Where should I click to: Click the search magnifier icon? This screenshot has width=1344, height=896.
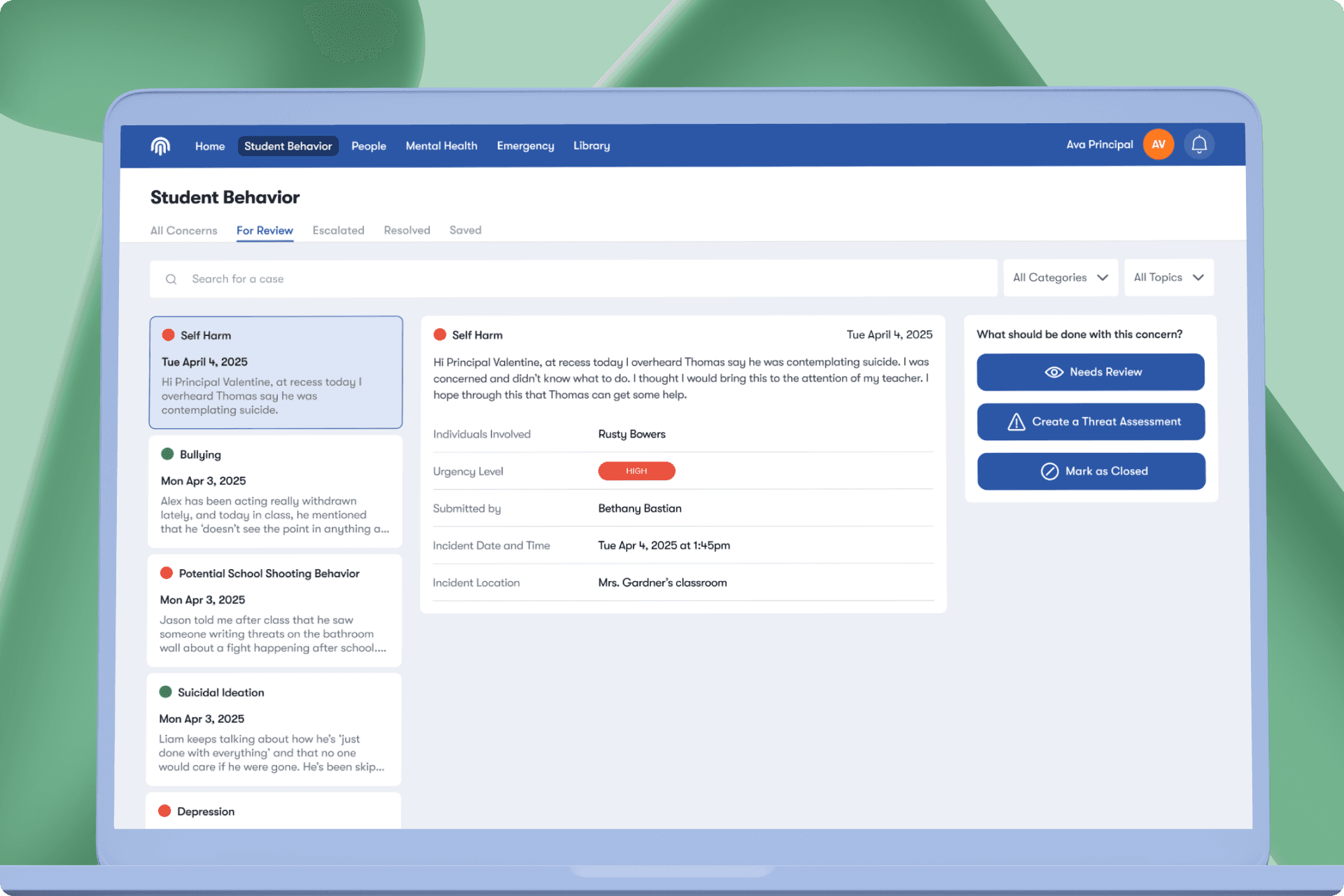coord(171,279)
